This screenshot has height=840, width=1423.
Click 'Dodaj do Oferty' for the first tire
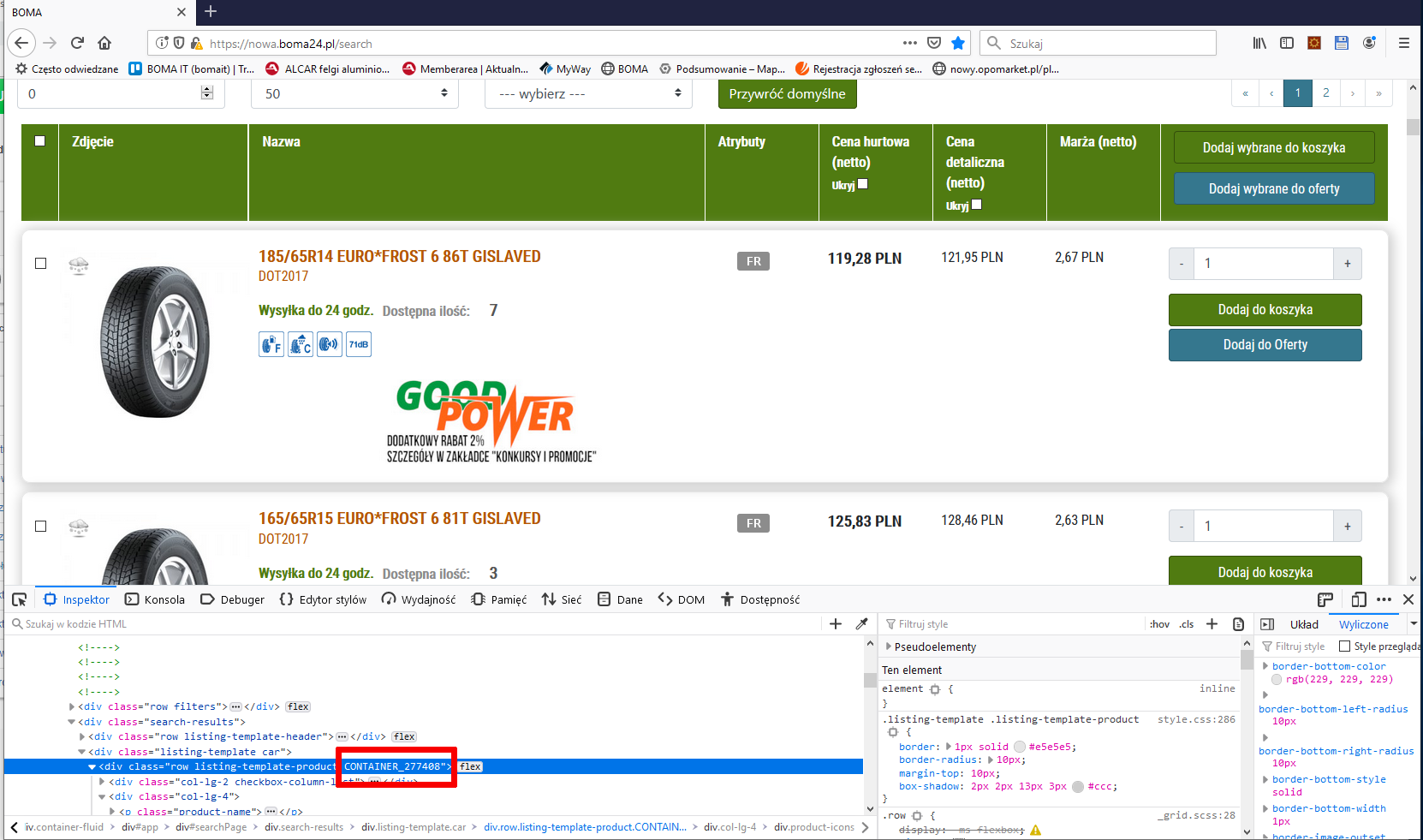tap(1265, 345)
